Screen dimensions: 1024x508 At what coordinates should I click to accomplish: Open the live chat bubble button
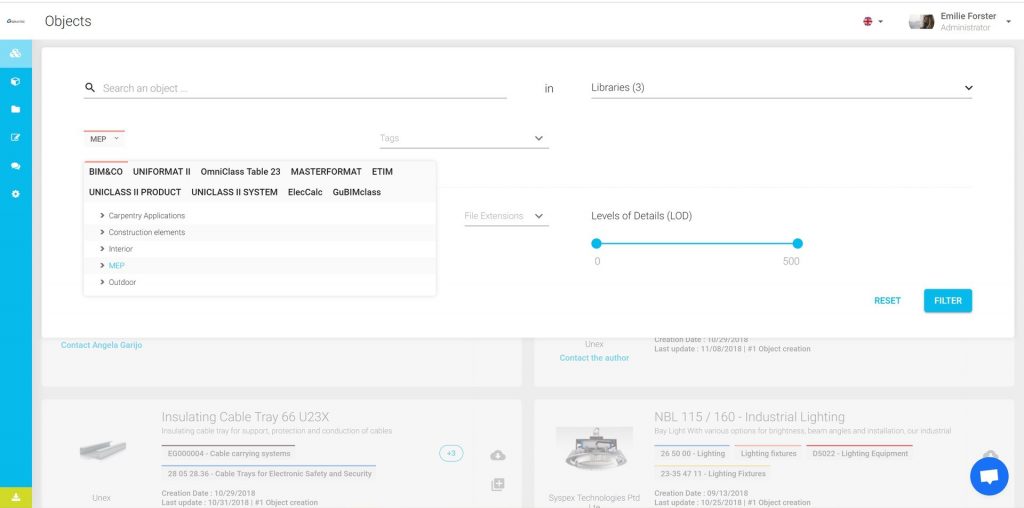(989, 477)
